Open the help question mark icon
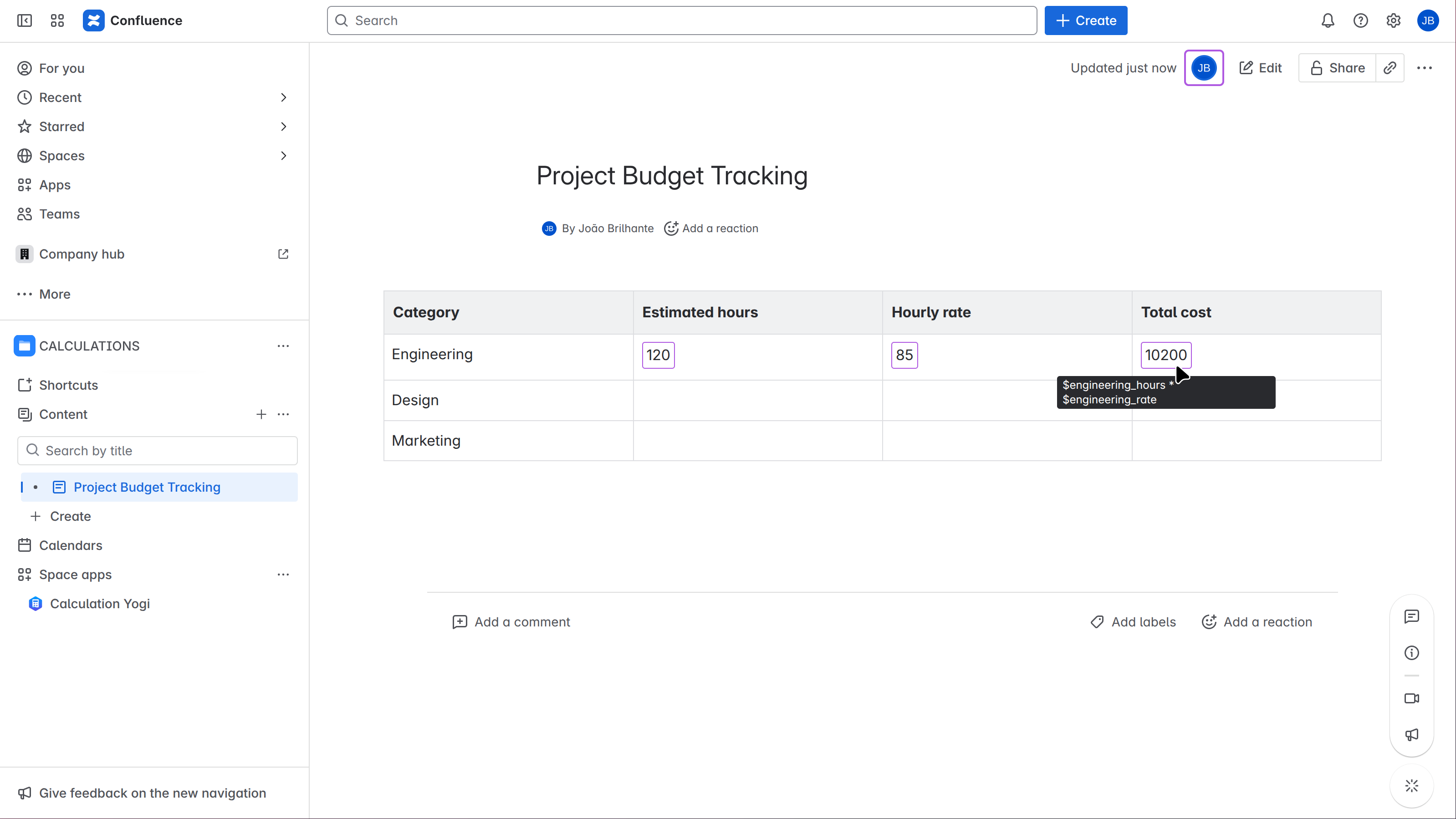The width and height of the screenshot is (1456, 819). [x=1360, y=21]
